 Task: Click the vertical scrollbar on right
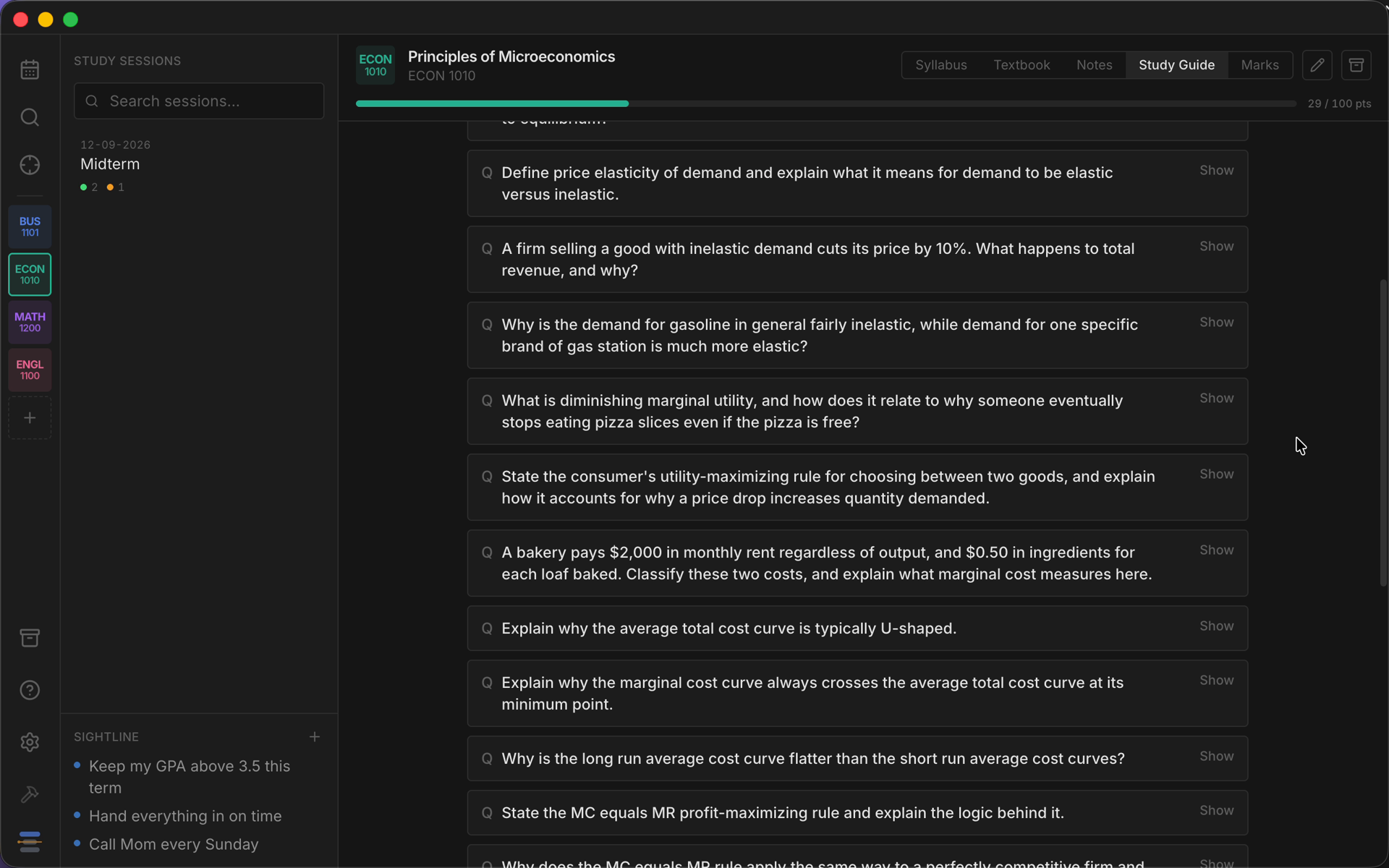tap(1383, 433)
